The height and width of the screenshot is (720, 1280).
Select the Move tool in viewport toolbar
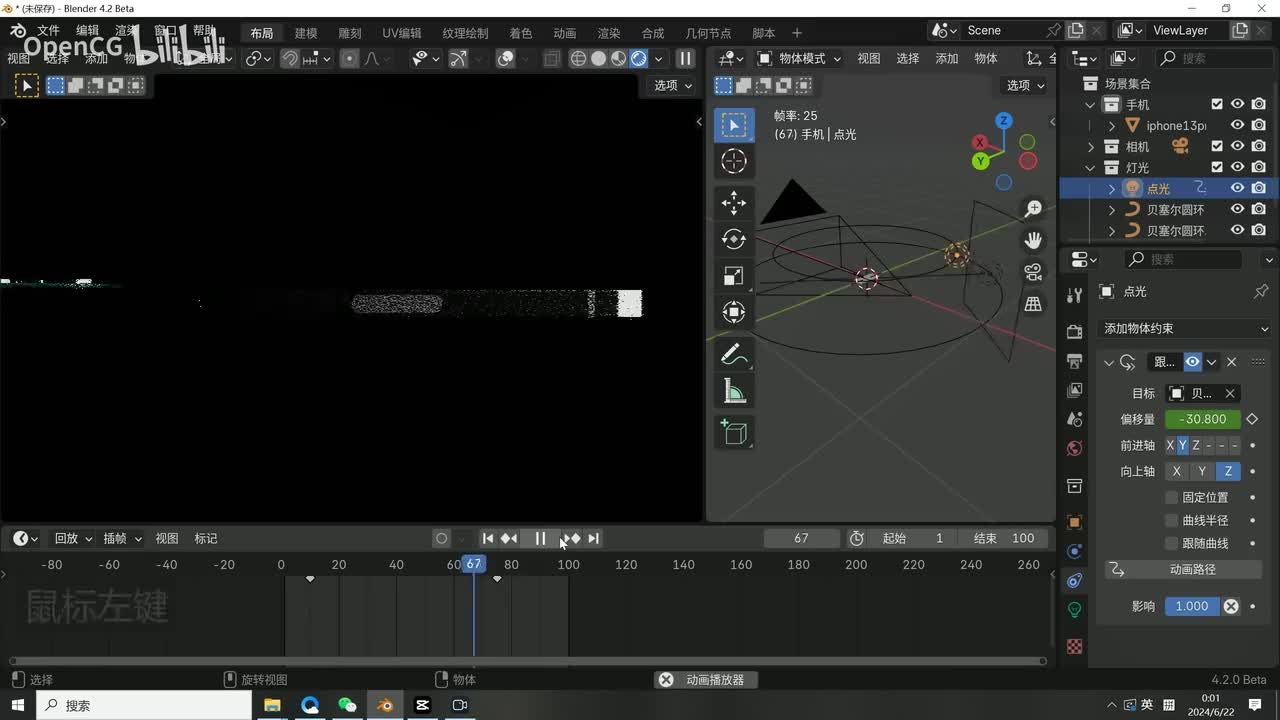[x=734, y=202]
